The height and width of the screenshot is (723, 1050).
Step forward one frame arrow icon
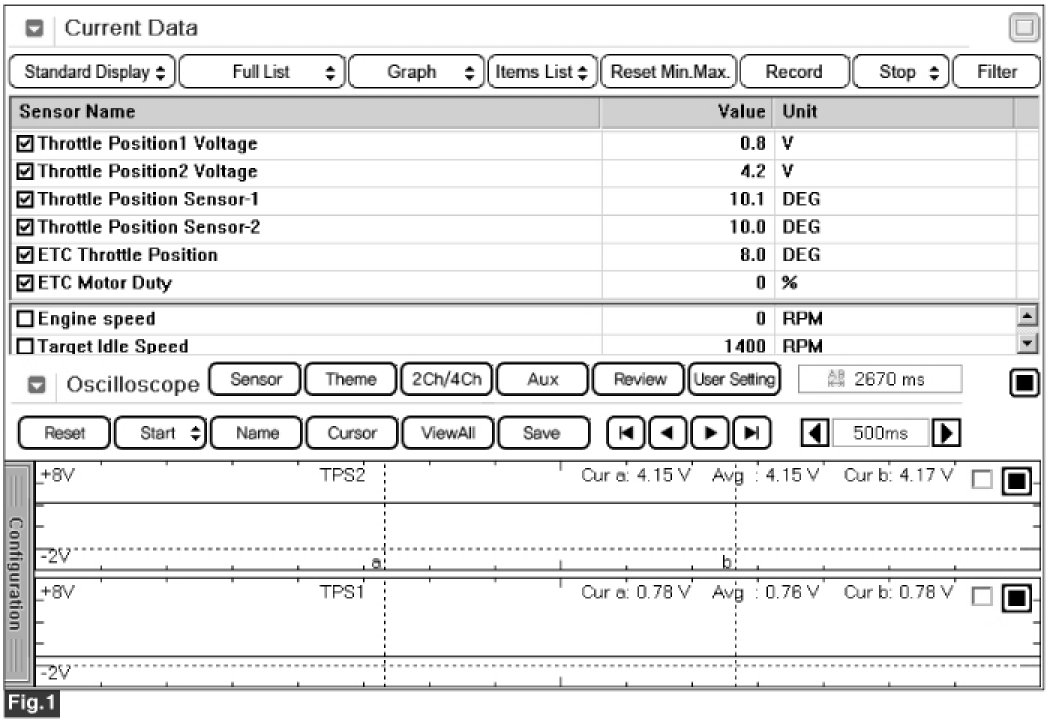pyautogui.click(x=711, y=433)
